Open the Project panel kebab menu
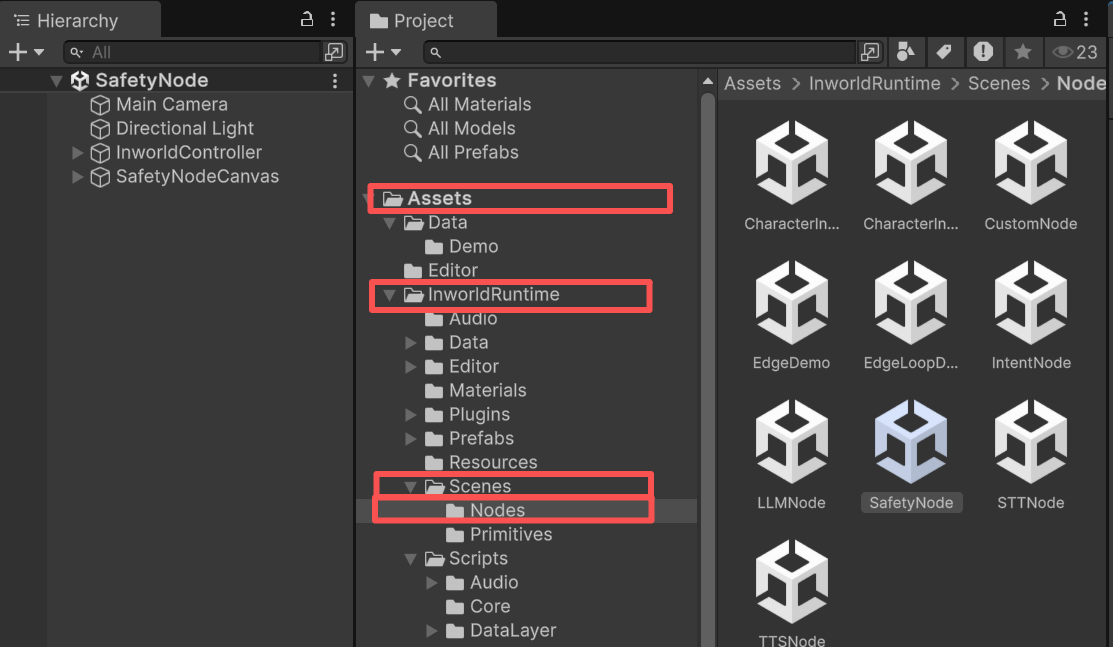Screen dimensions: 1113x647 pyautogui.click(x=1086, y=19)
